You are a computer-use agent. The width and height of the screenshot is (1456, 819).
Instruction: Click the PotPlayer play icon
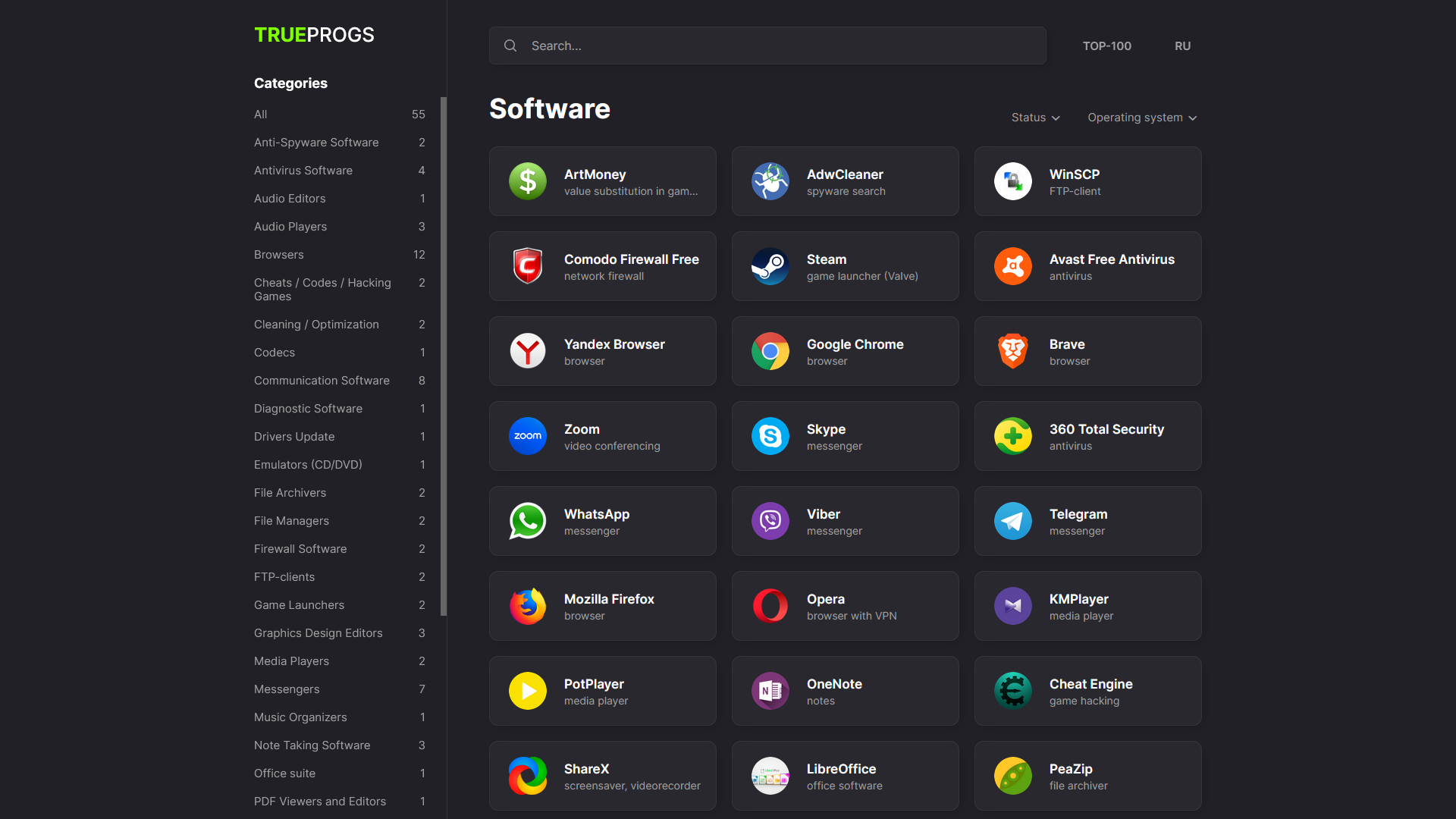528,691
